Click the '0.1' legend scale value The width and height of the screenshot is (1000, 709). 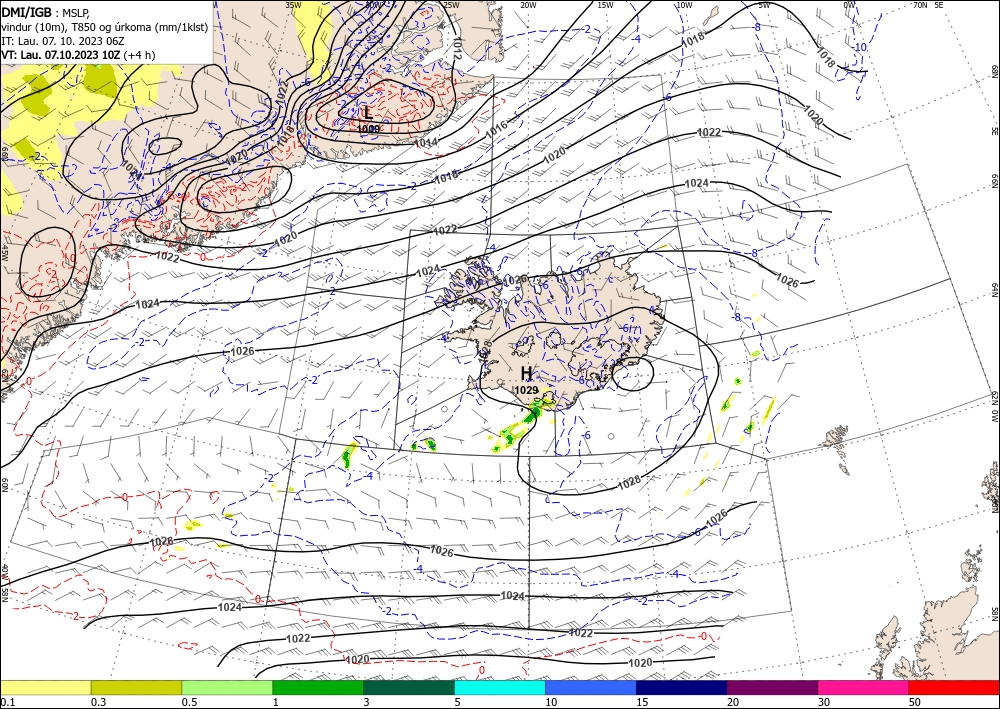coord(8,702)
